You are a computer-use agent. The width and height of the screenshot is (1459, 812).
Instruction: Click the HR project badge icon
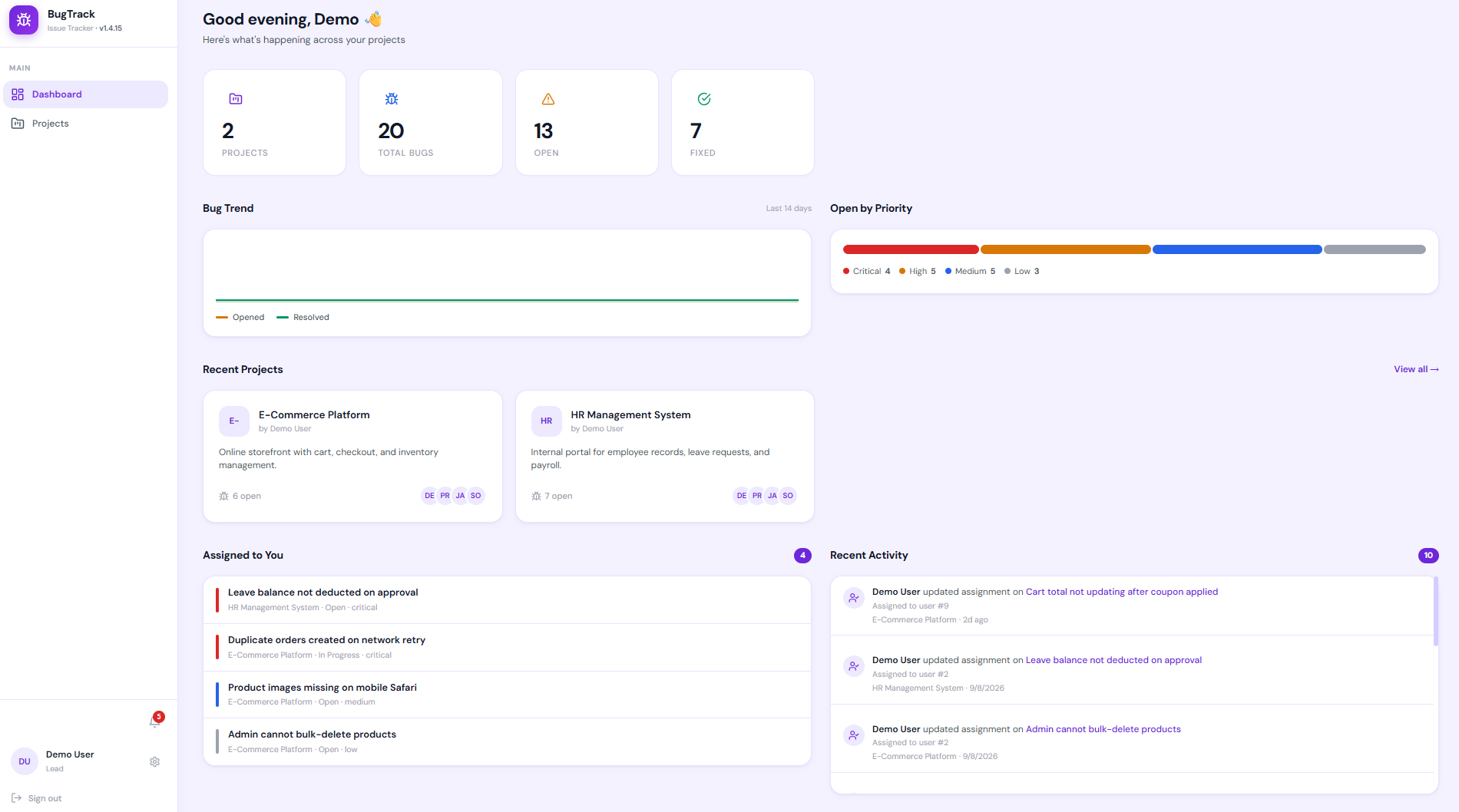(x=546, y=421)
